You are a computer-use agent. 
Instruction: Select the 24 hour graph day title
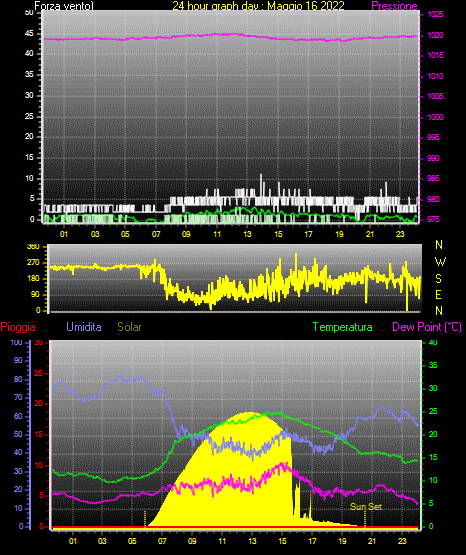(258, 6)
